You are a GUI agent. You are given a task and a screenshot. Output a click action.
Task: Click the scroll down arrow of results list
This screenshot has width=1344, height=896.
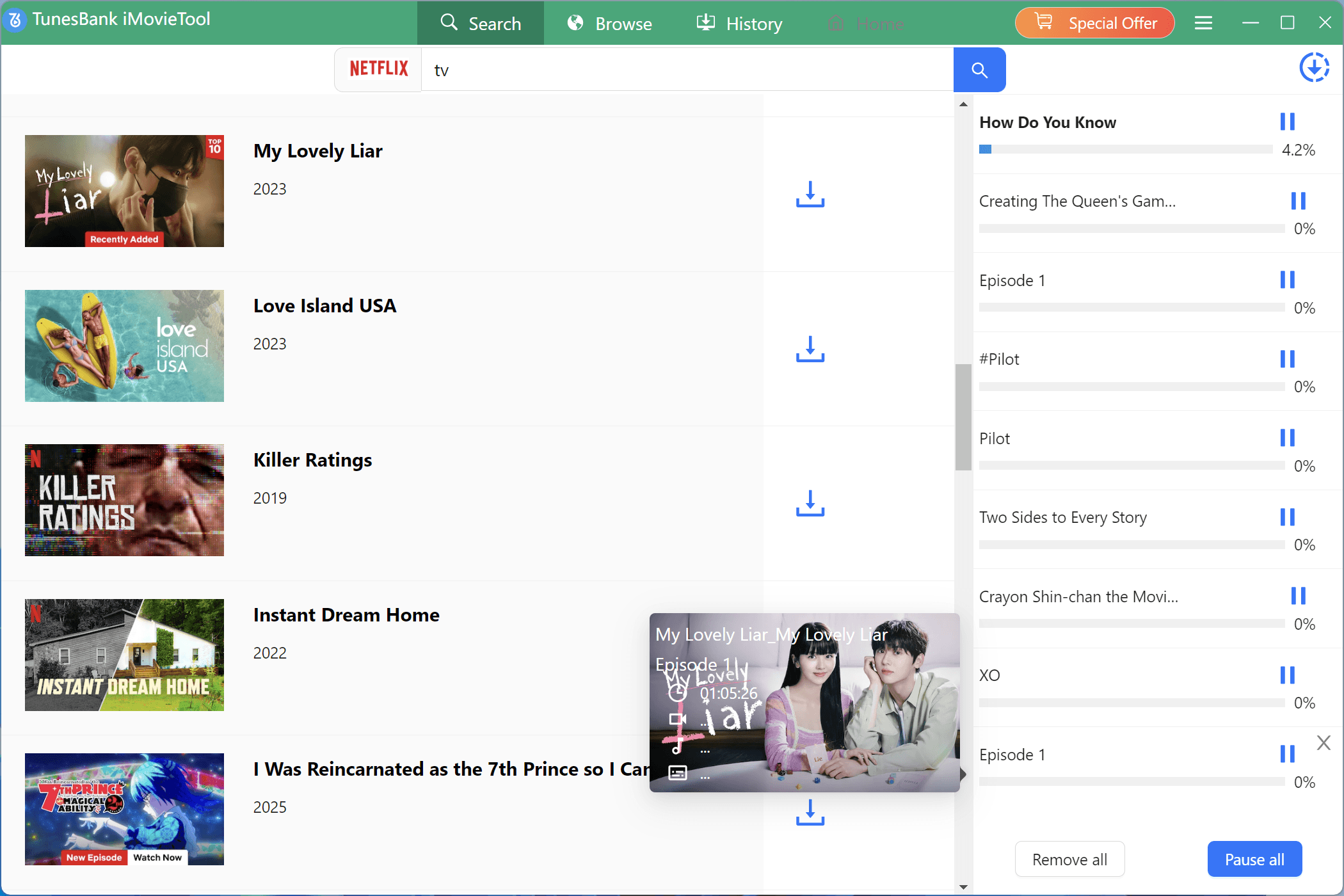tap(963, 887)
